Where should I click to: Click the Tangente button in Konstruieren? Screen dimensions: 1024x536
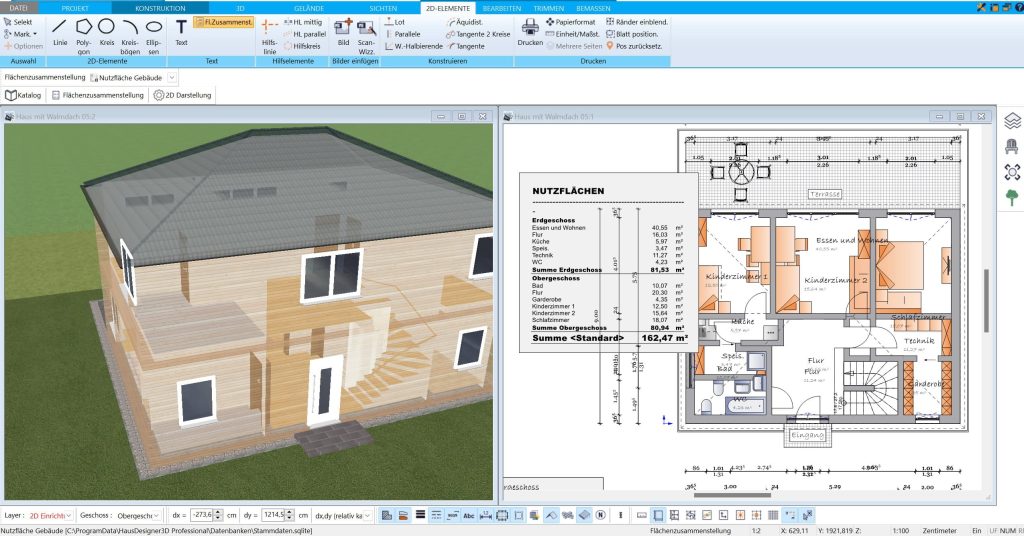466,46
